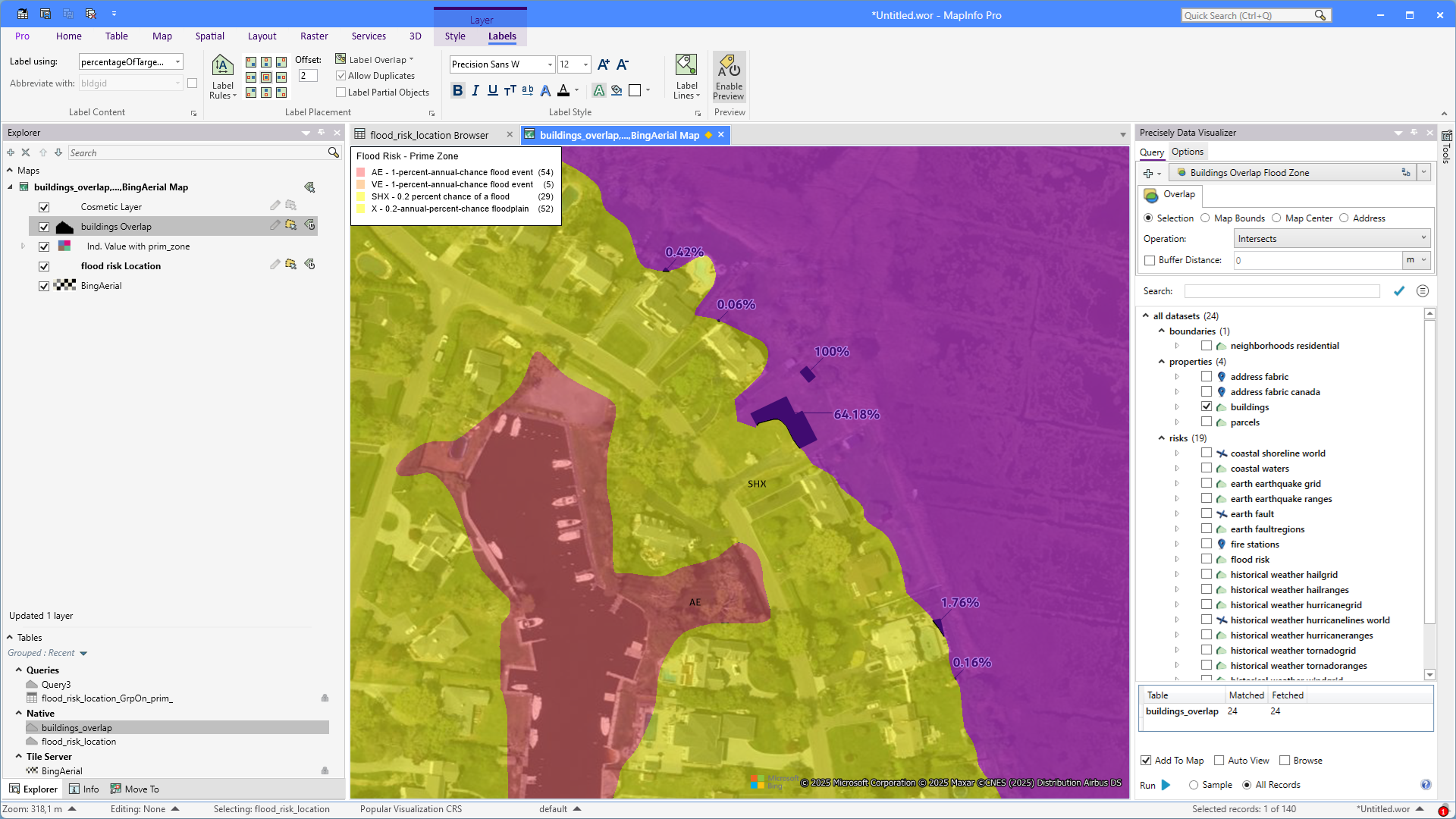Viewport: 1456px width, 819px height.
Task: Click the Move To button
Action: pos(135,789)
